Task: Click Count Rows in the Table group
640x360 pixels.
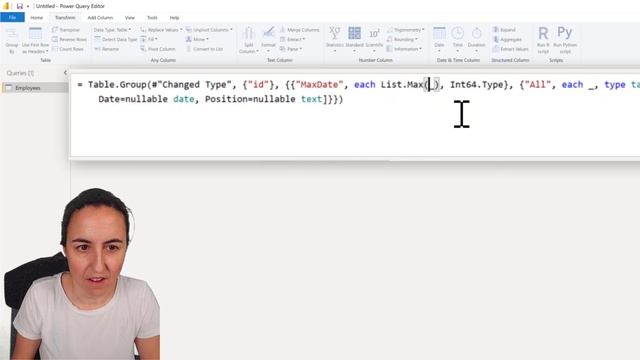Action: coord(68,49)
